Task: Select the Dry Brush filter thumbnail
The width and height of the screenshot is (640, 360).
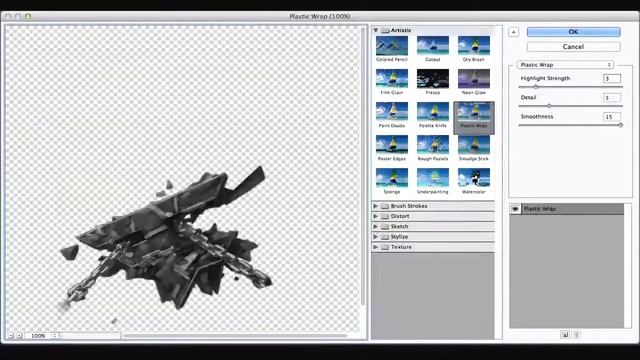Action: [x=474, y=46]
